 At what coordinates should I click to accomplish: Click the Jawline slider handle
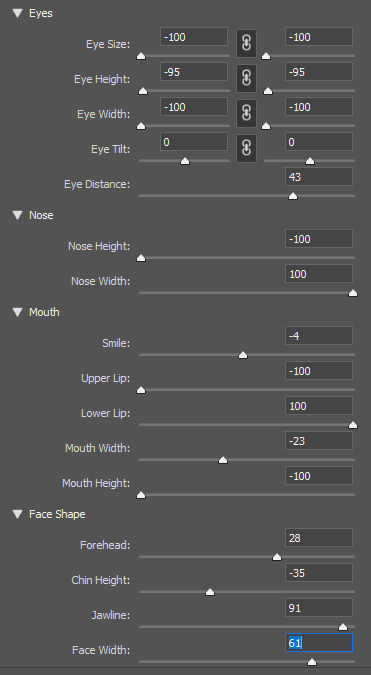point(343,627)
